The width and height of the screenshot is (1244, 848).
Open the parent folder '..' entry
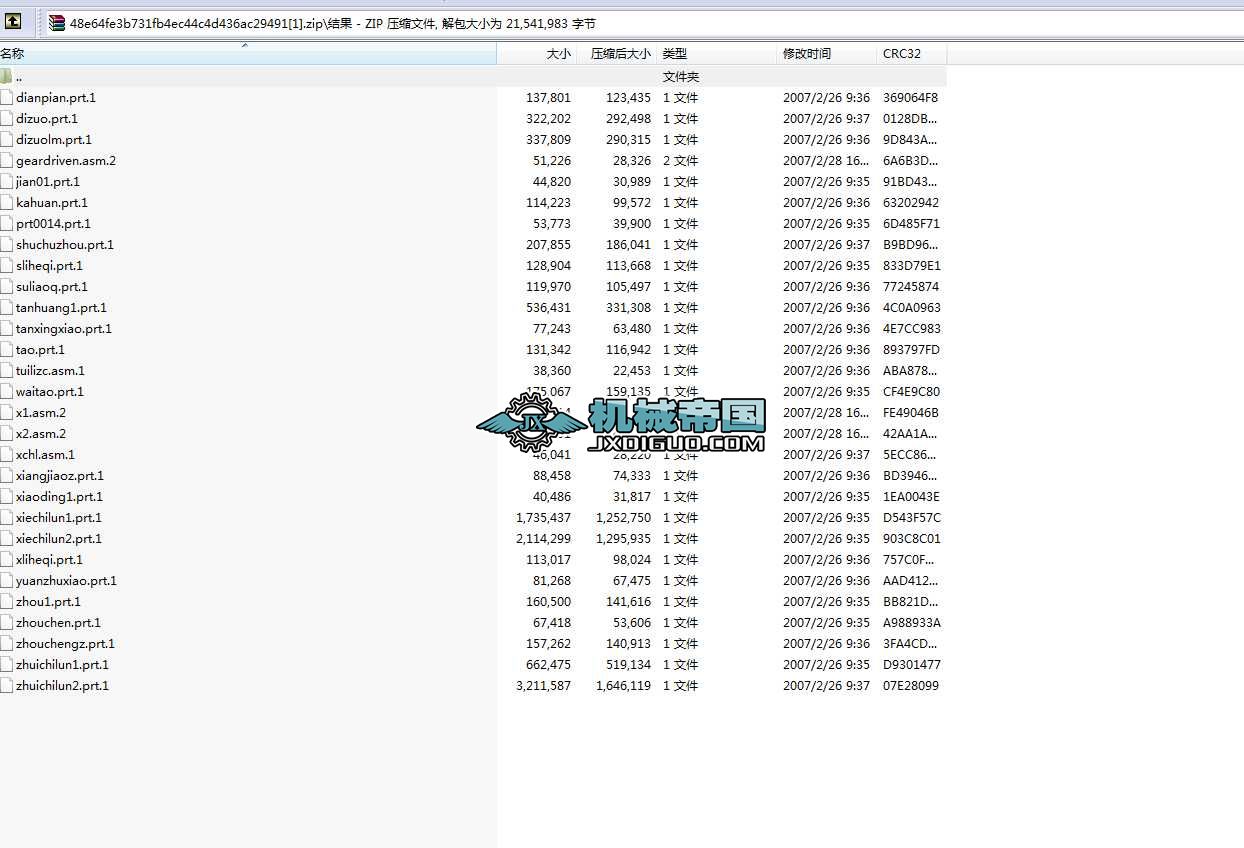tap(19, 77)
